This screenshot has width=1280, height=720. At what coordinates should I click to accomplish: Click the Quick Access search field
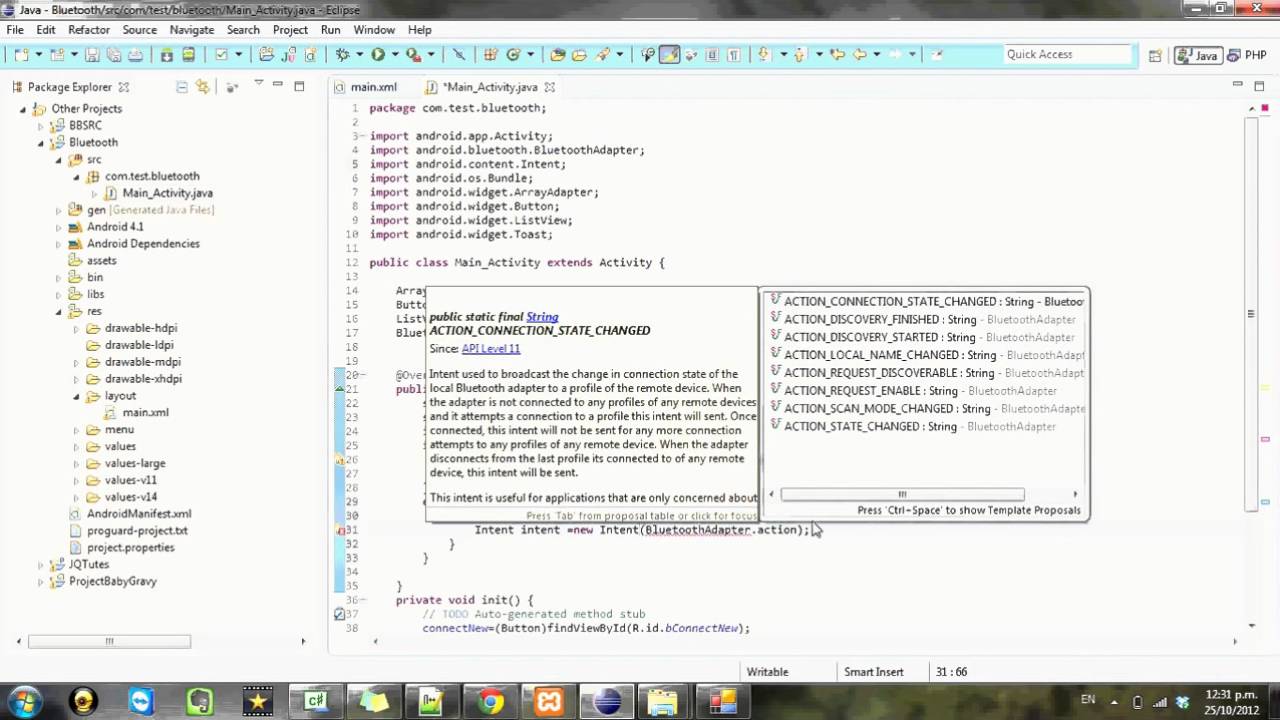1067,55
